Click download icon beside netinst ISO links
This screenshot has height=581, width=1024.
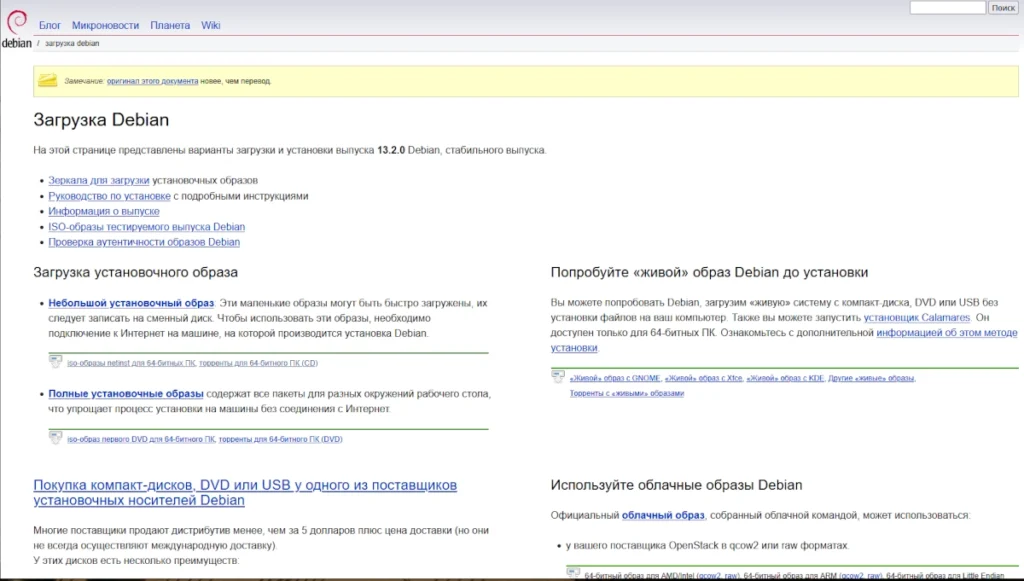click(x=56, y=362)
